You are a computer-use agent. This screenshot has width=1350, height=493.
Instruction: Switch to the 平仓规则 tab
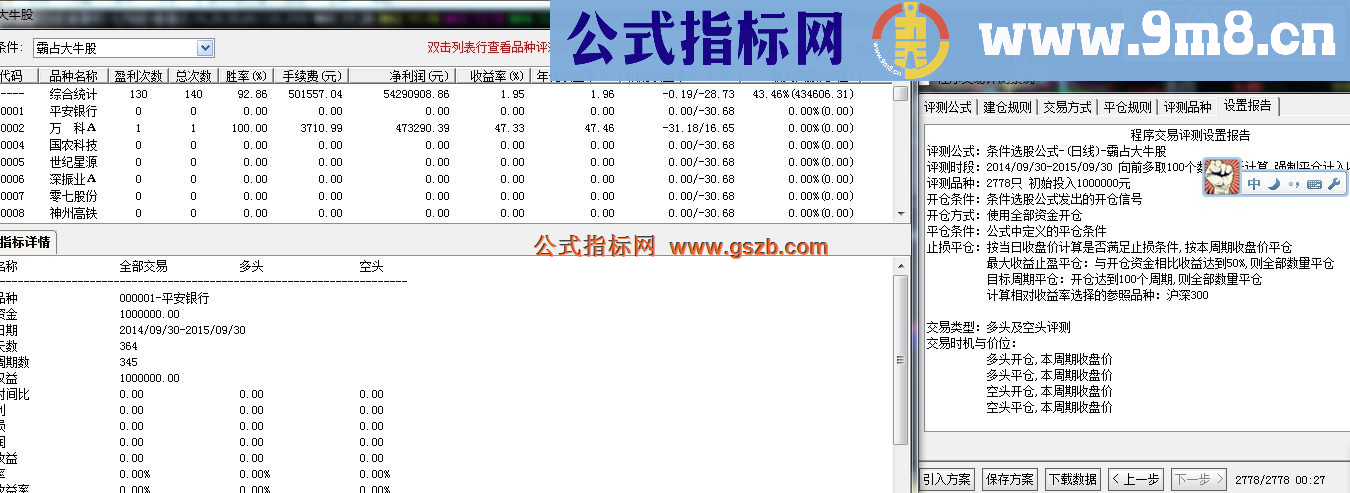tap(1127, 107)
